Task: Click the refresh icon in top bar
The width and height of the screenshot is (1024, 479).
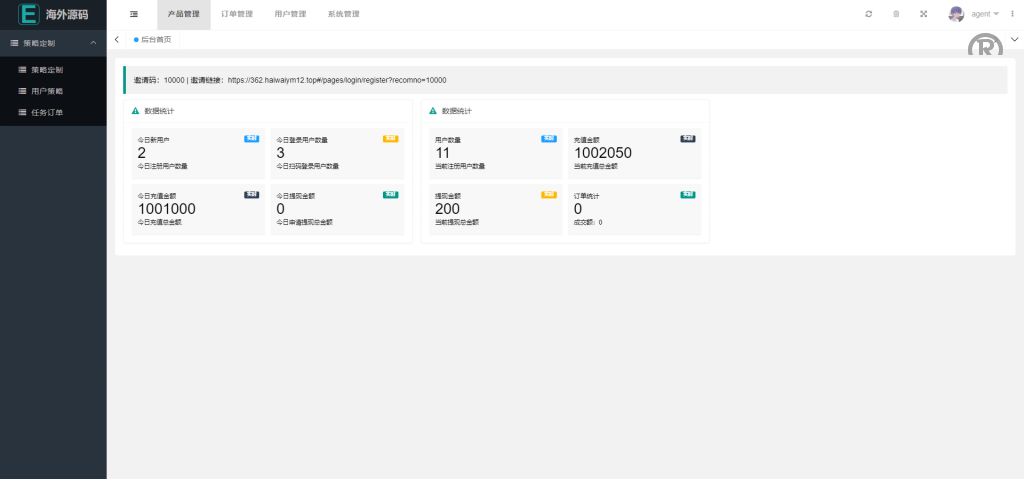Action: coord(868,14)
